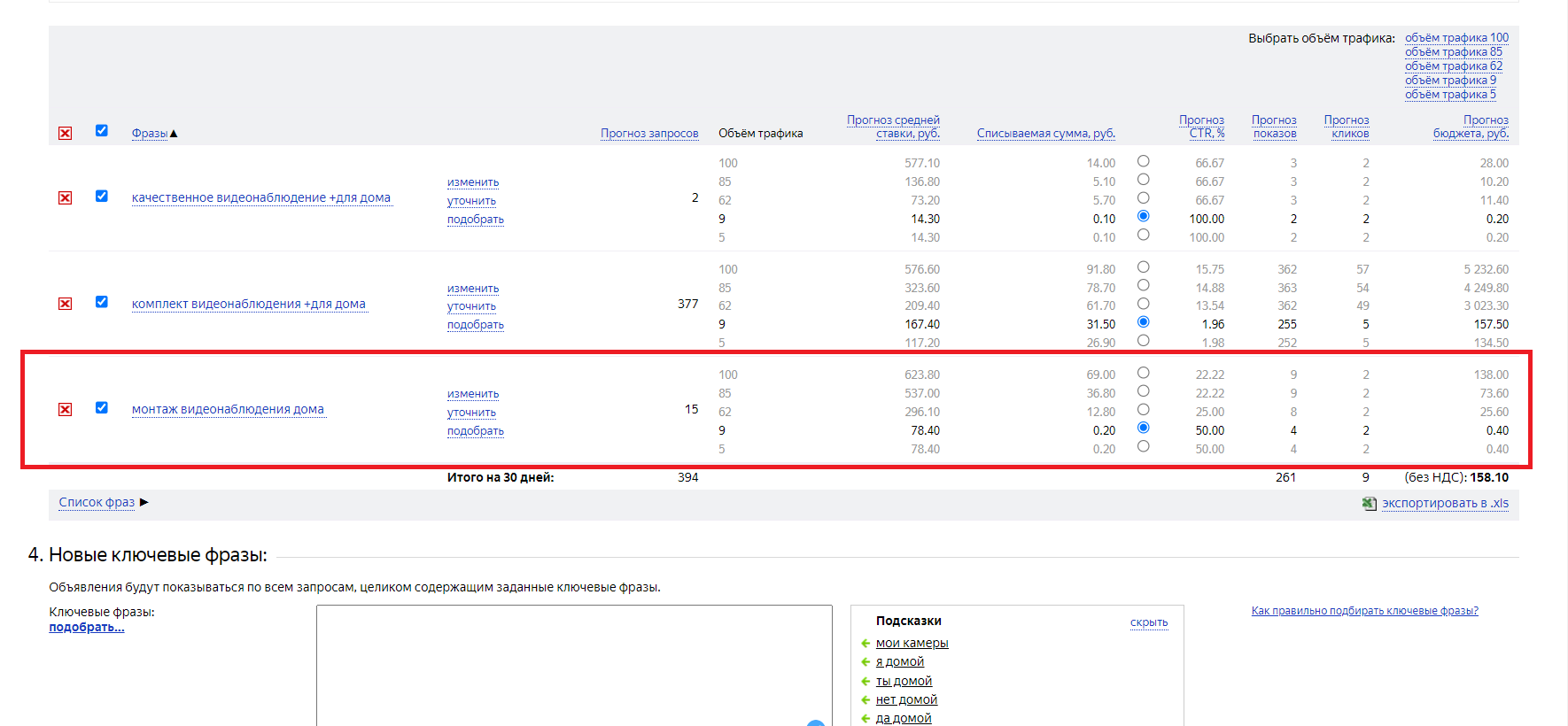Open 'Как правильно подбирать ключевые фразы?' help link
Viewport: 1568px width, 726px height.
[1364, 611]
